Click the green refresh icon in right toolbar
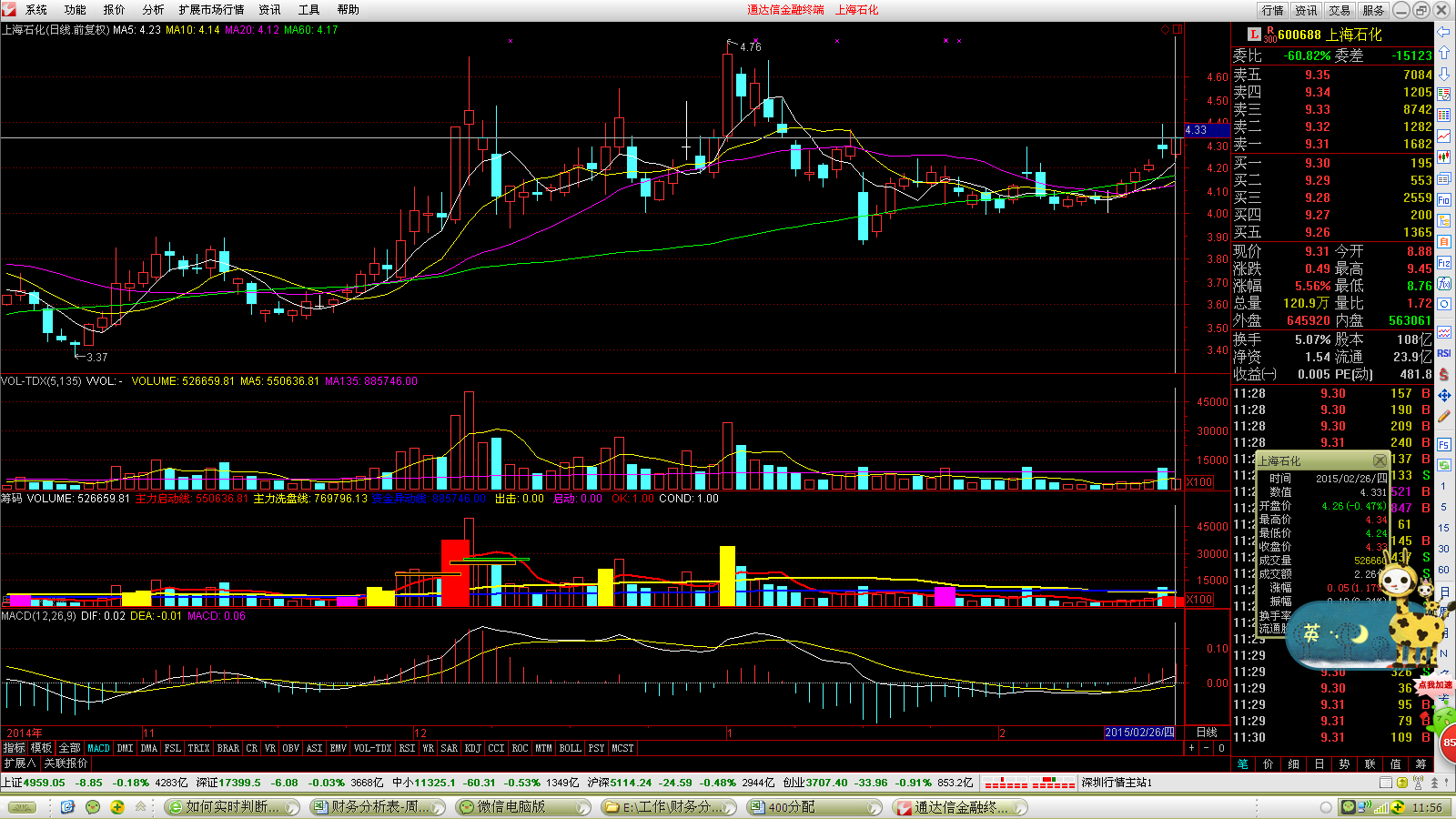1456x819 pixels. click(x=1444, y=465)
